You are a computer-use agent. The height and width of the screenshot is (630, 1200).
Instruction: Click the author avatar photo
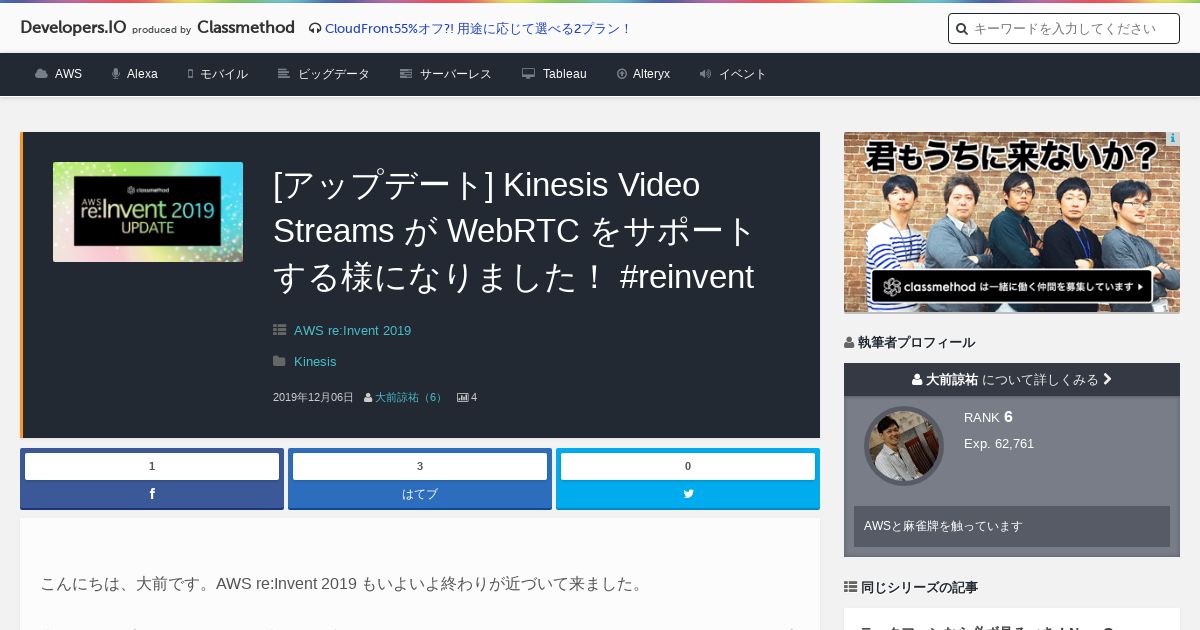904,446
